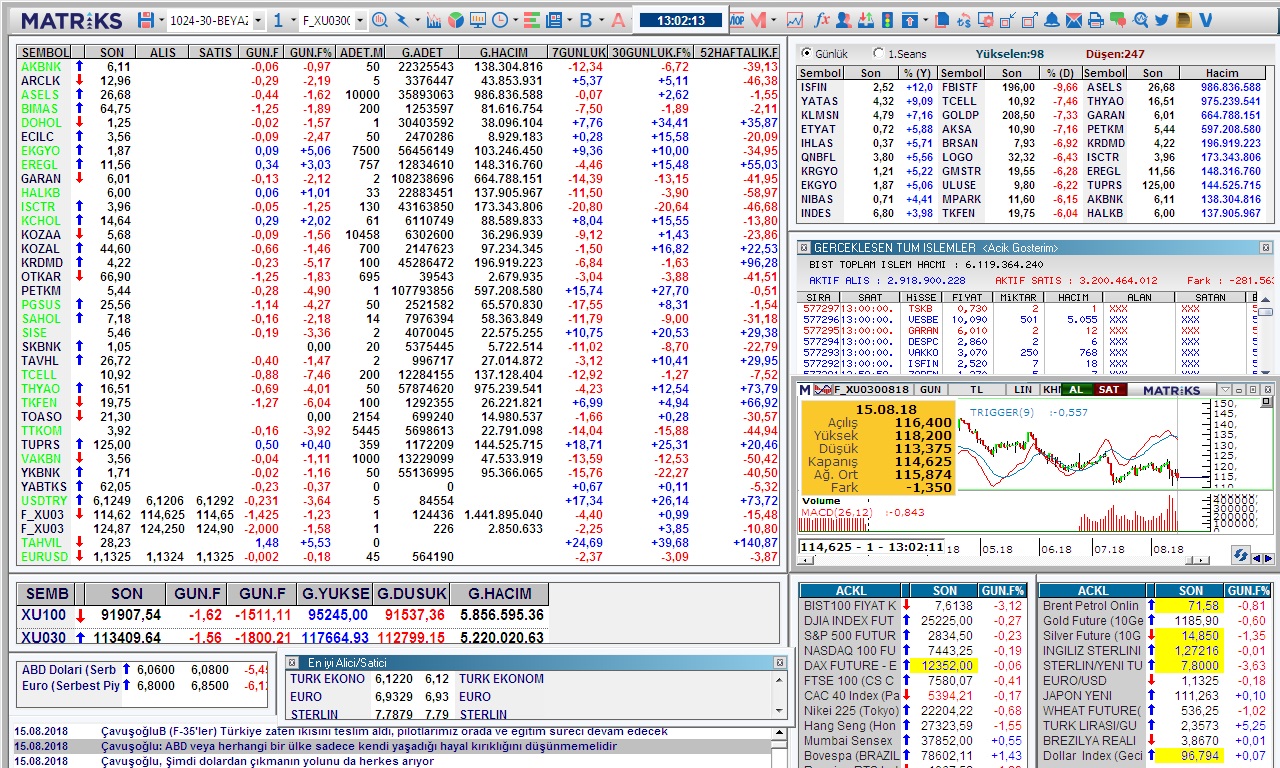Click the pie chart toolbar icon
1280x768 pixels.
point(455,20)
